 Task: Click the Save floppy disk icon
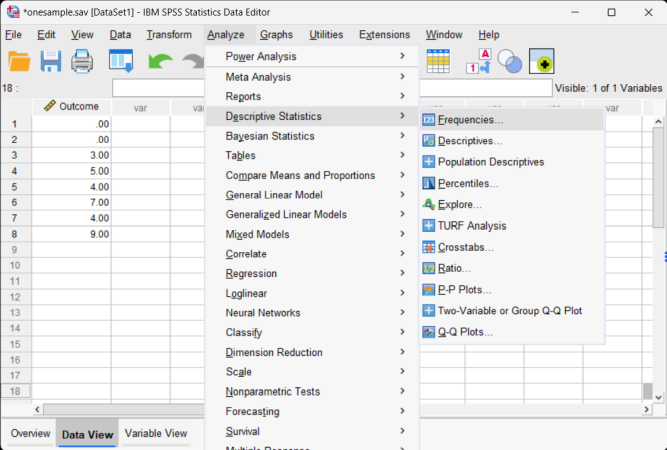51,61
